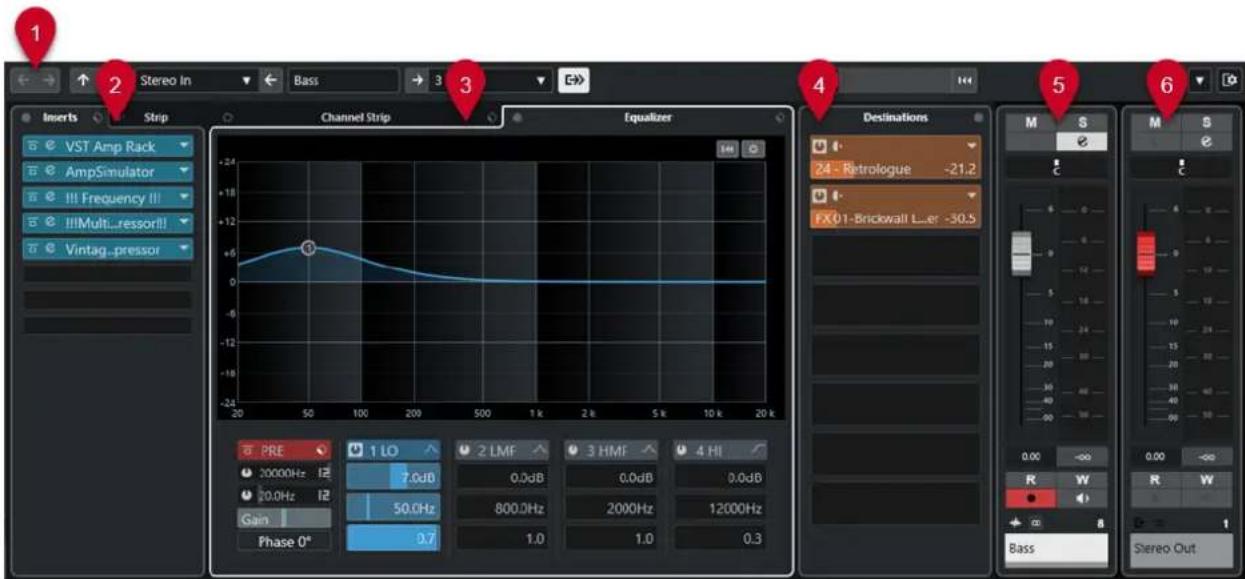Viewport: 1245px width, 579px height.
Task: Select the Destinations tab
Action: (897, 117)
